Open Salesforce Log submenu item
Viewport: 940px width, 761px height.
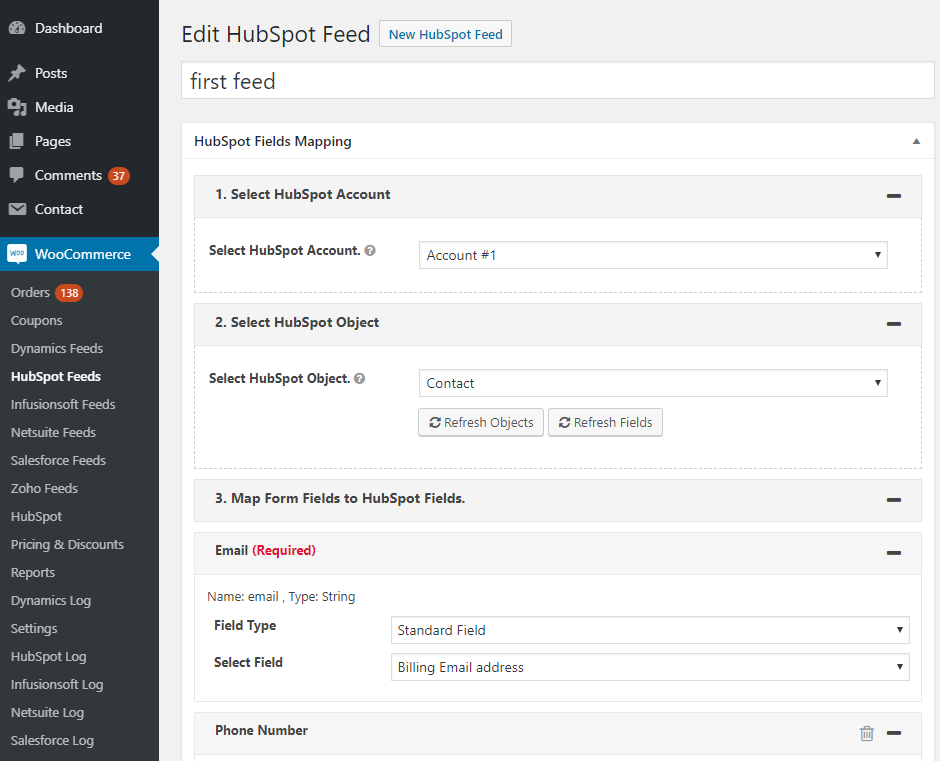coord(52,741)
